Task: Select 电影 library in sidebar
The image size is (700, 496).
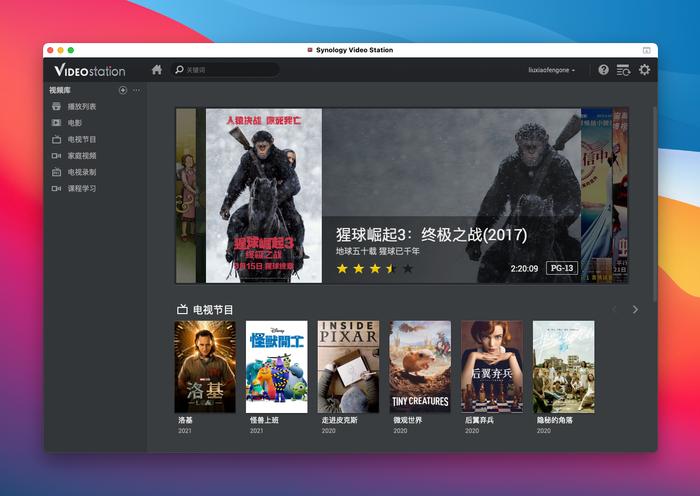Action: point(75,123)
